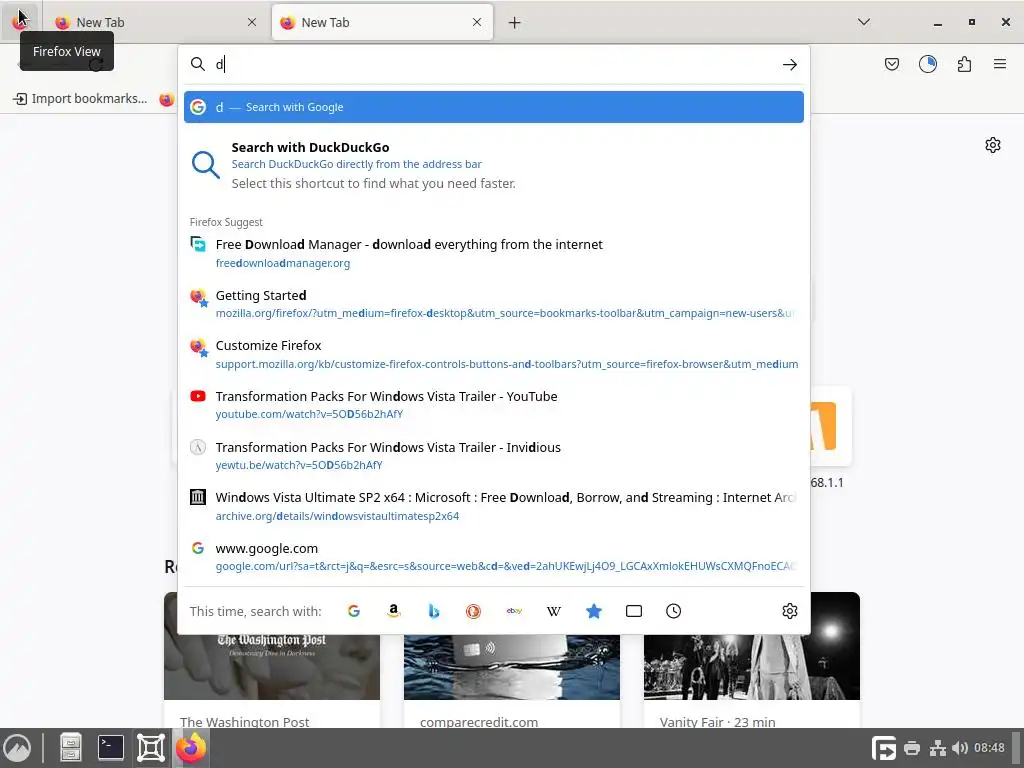
Task: Select 'd — Search with Google' suggestion
Action: click(494, 107)
